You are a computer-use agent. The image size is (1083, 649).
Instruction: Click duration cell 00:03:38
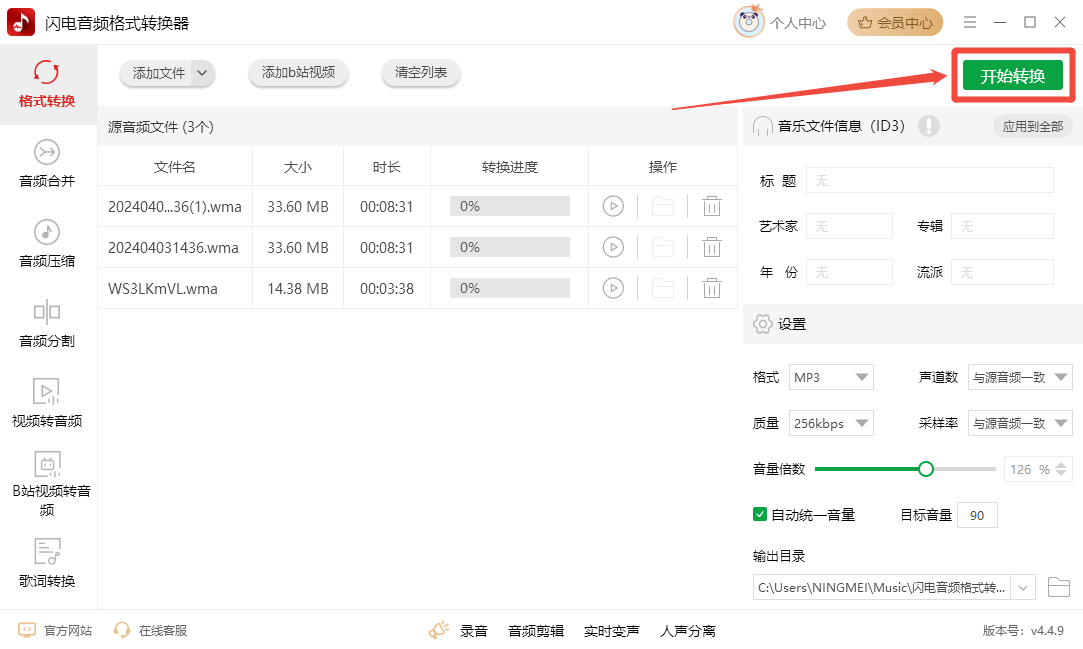[x=387, y=289]
